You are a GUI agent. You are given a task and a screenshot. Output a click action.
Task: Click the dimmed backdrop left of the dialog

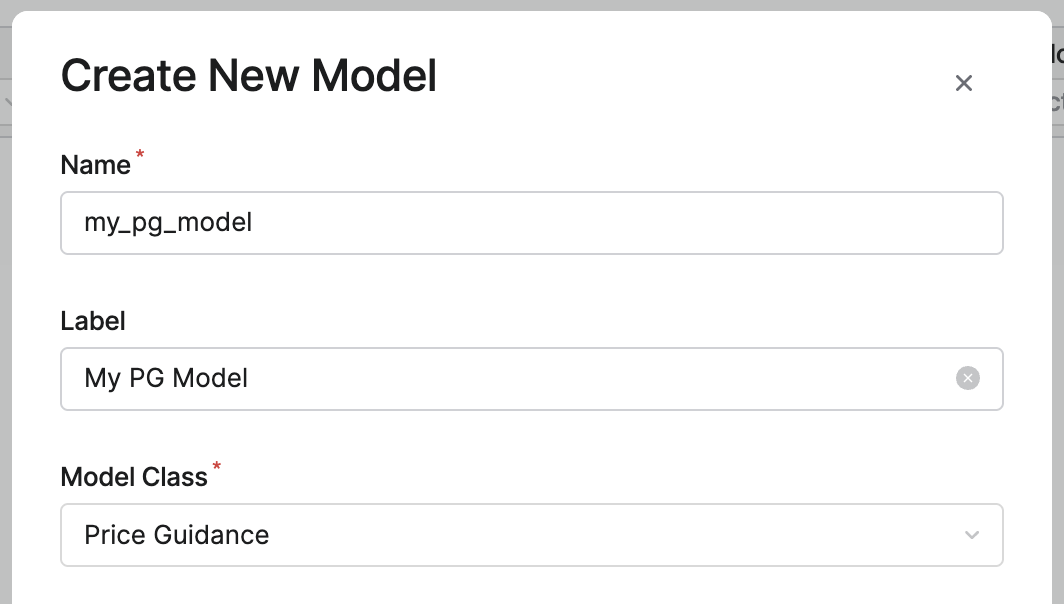[5, 339]
